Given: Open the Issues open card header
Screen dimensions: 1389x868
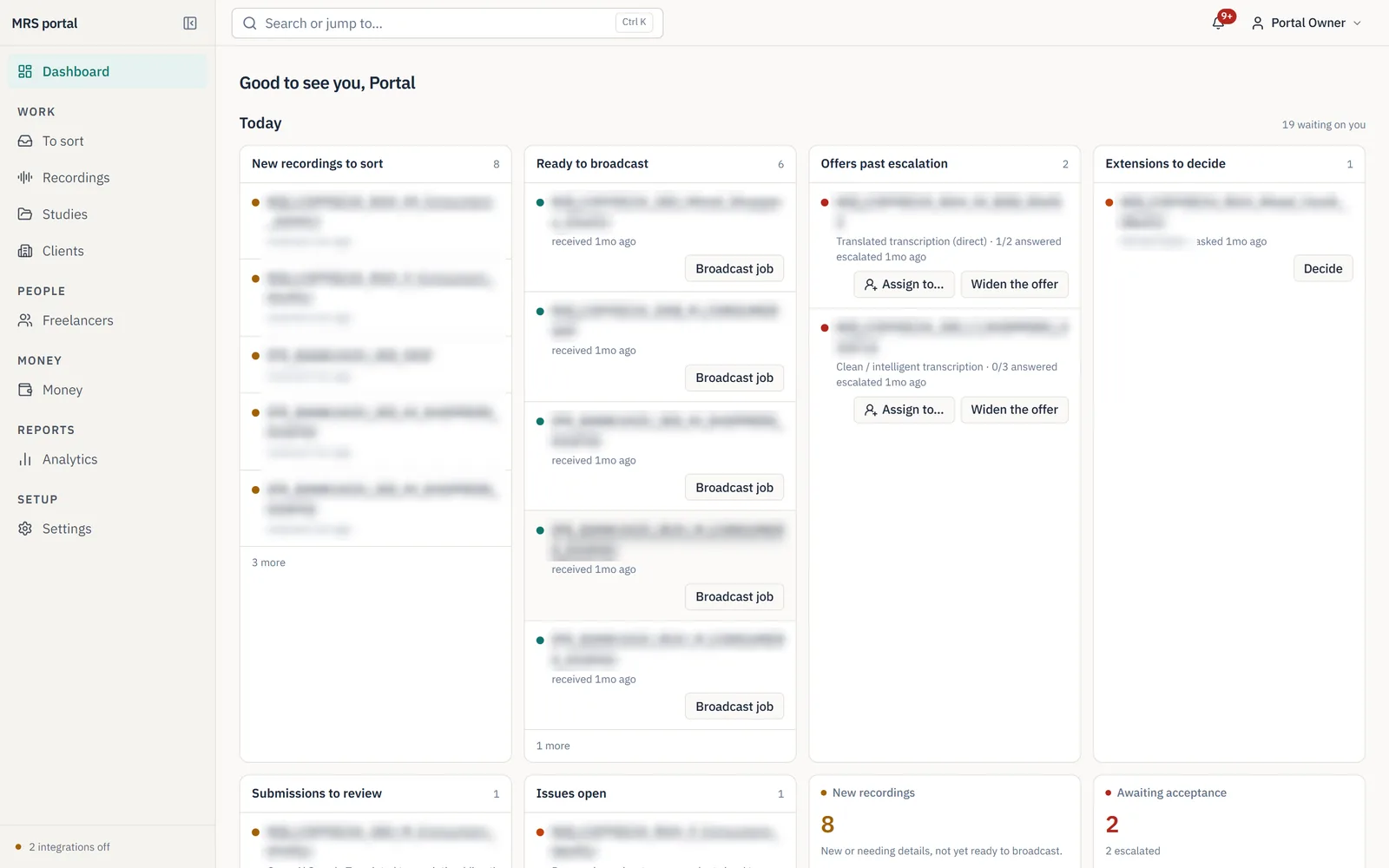Looking at the screenshot, I should click(x=660, y=793).
